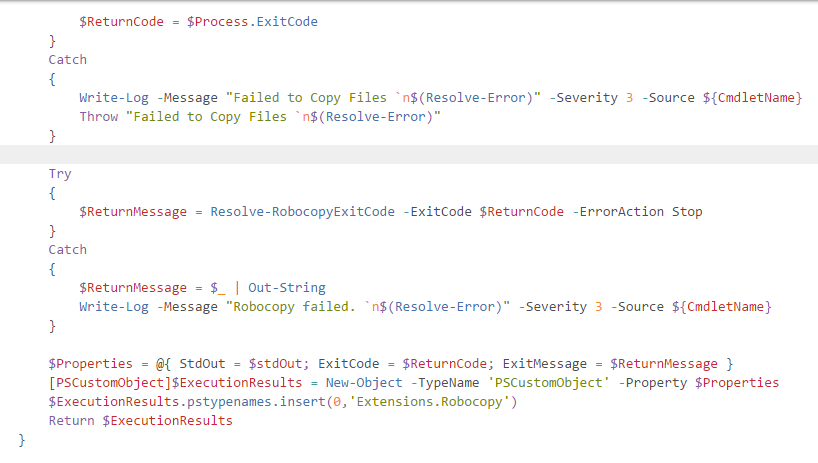The width and height of the screenshot is (818, 463).
Task: Click ${CmdletName} on the Failed to Copy line
Action: 752,98
